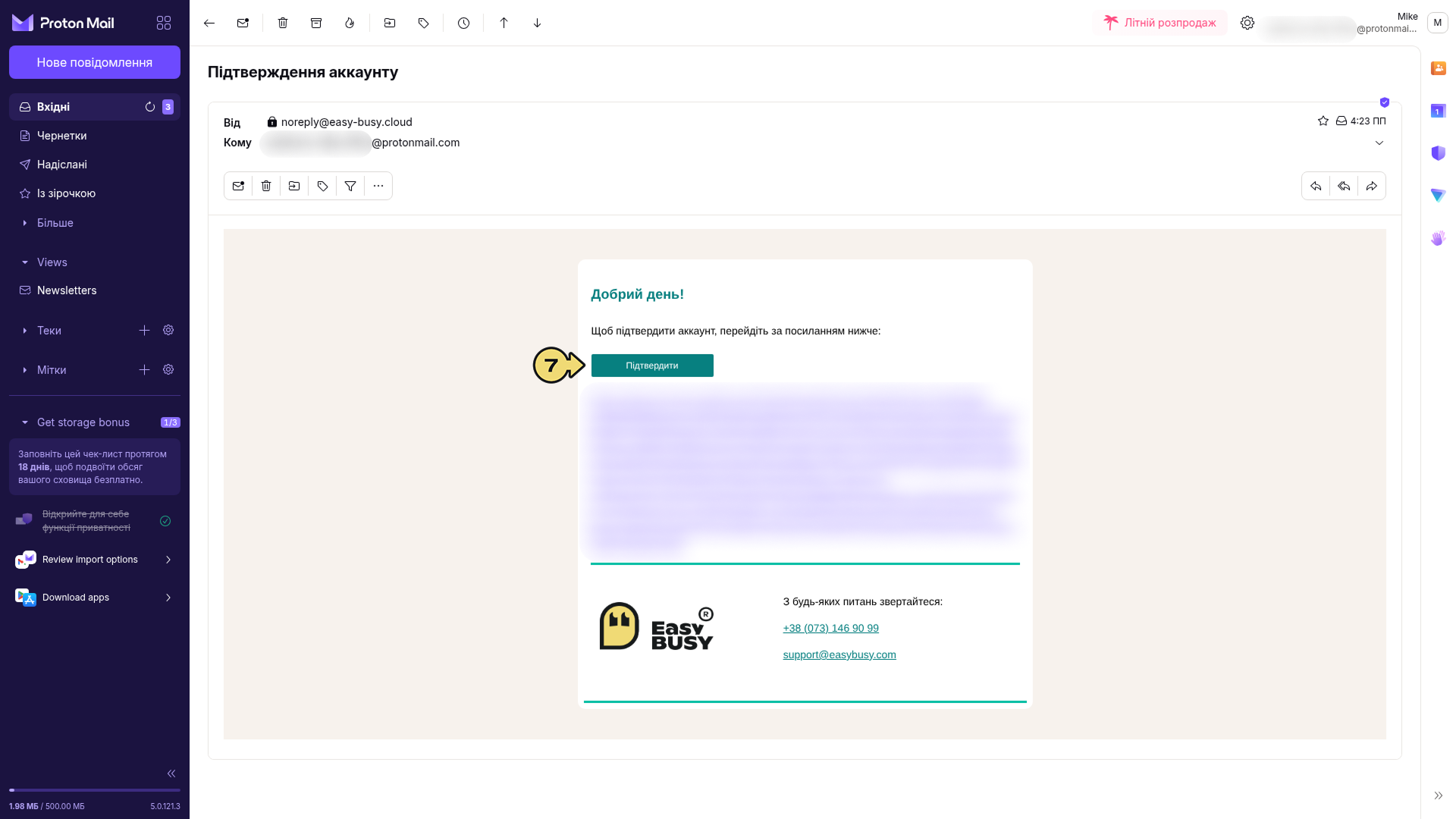Reply to the message

(x=1316, y=186)
